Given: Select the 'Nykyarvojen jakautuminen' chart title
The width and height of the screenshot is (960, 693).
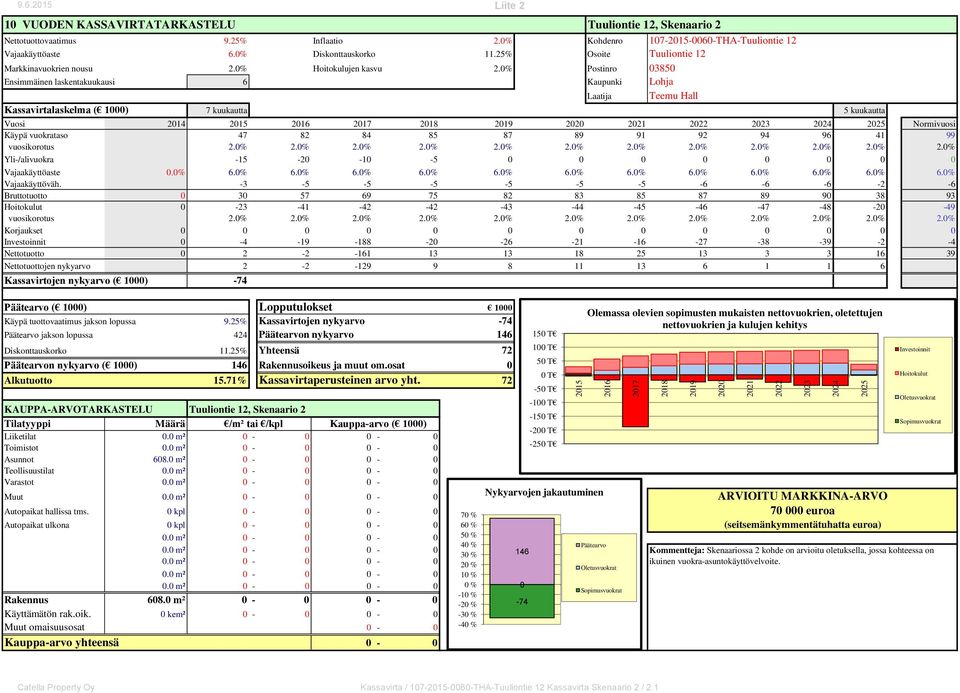Looking at the screenshot, I should pos(544,492).
